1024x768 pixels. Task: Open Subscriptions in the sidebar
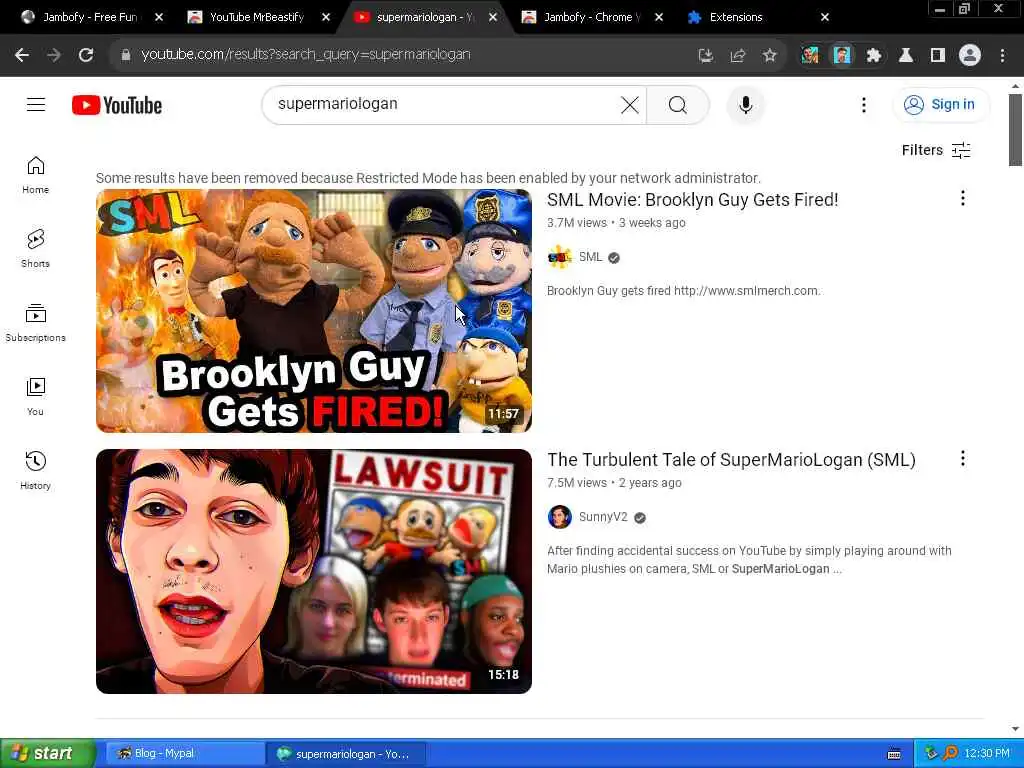pyautogui.click(x=35, y=323)
